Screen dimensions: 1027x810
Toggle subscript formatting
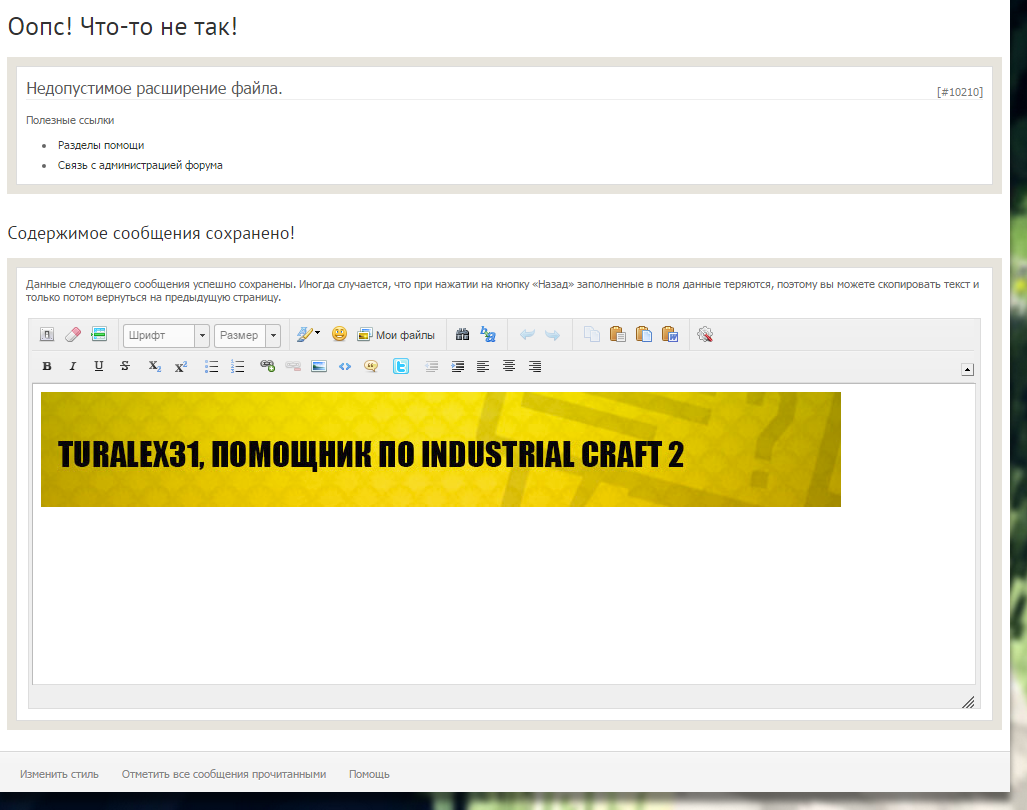tap(155, 366)
